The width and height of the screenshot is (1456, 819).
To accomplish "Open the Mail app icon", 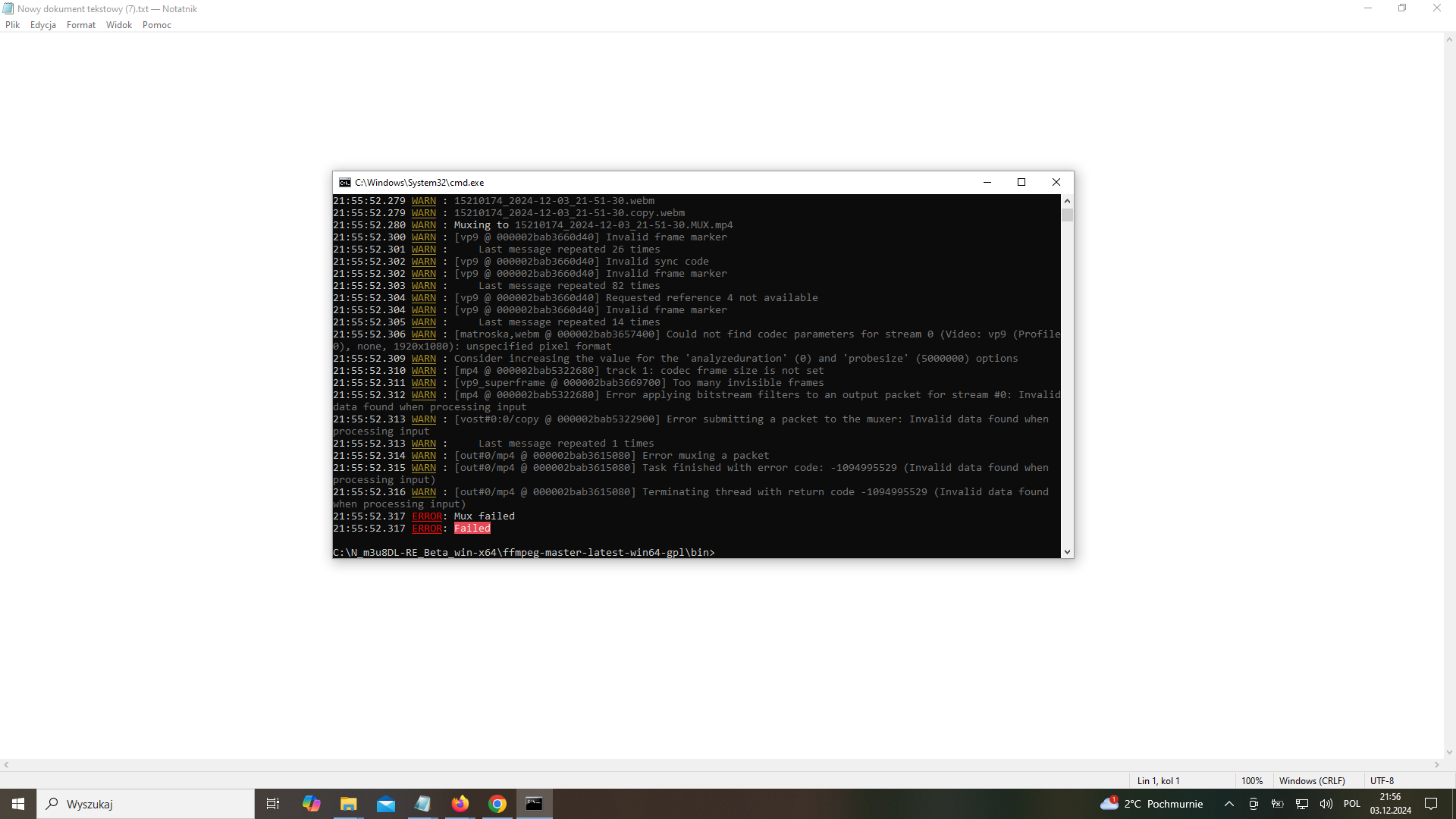I will coord(385,804).
